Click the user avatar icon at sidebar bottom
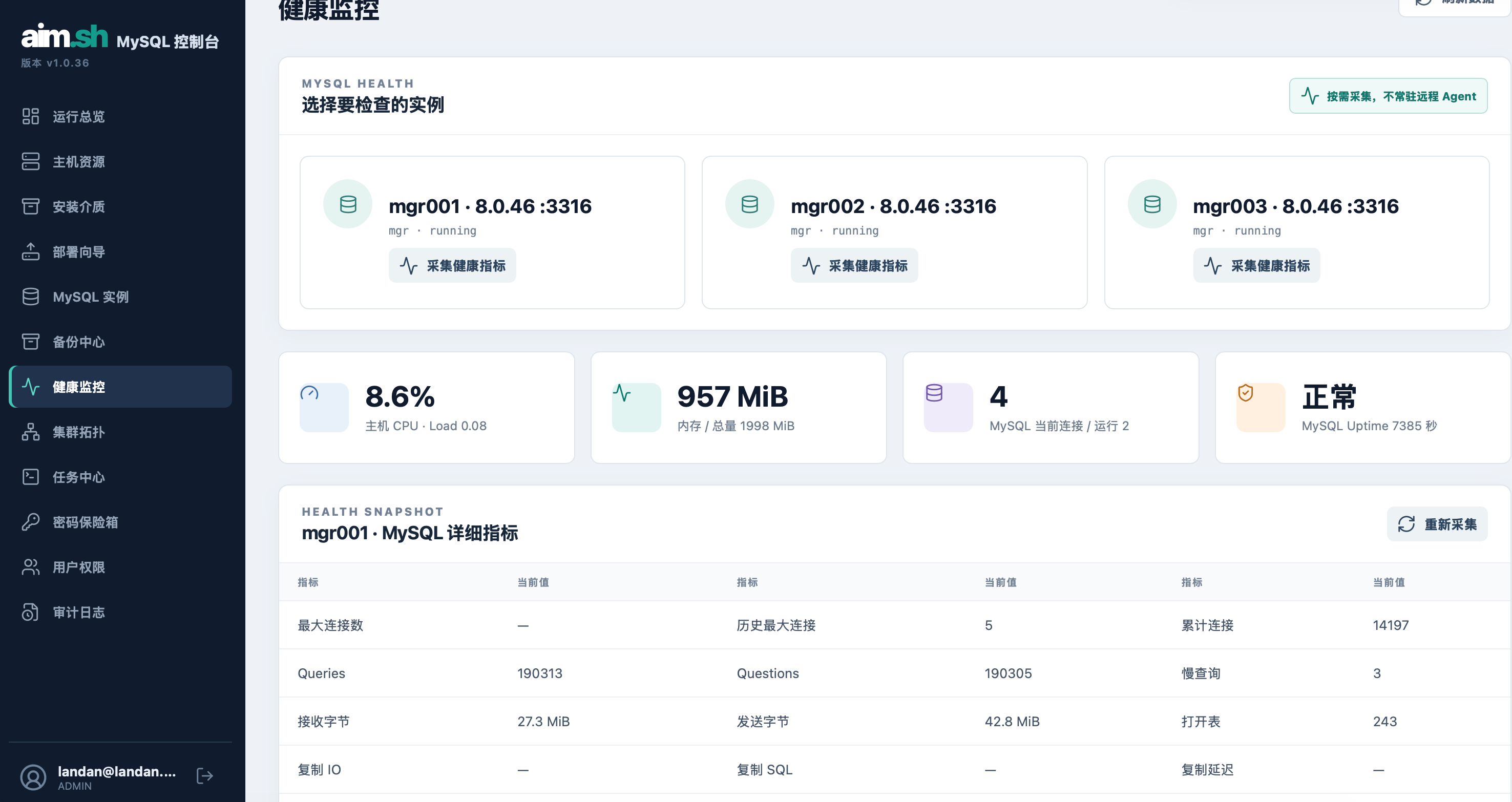Image resolution: width=1512 pixels, height=802 pixels. 33,777
